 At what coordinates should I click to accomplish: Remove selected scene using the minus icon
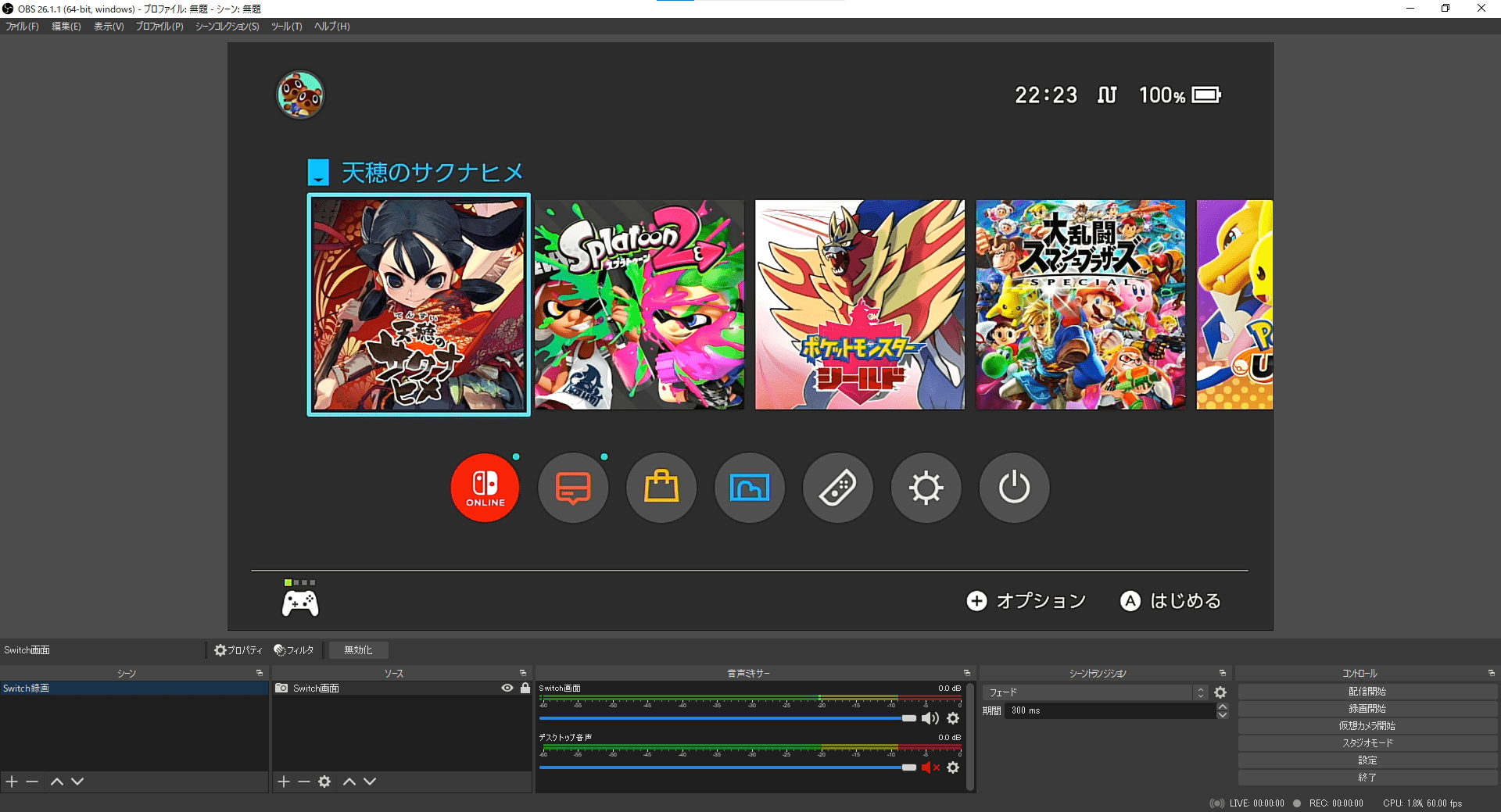(31, 781)
